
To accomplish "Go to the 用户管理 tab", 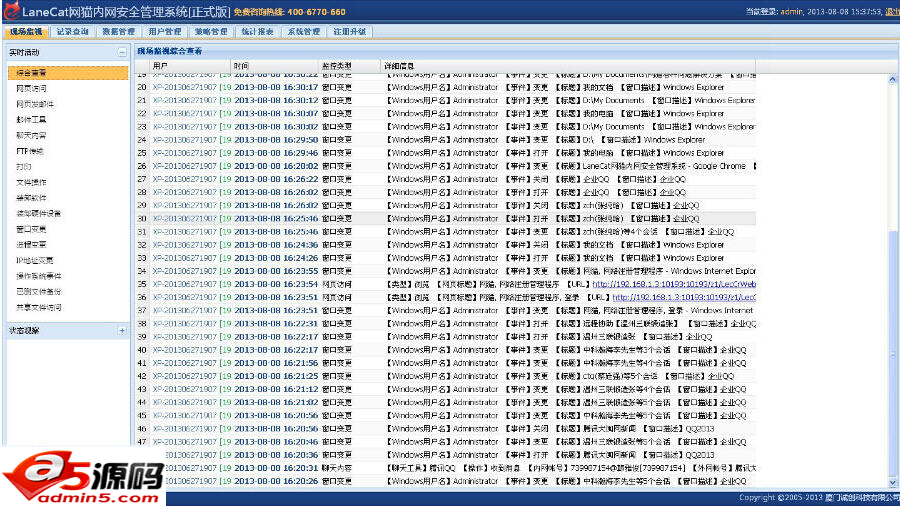I will coord(165,32).
